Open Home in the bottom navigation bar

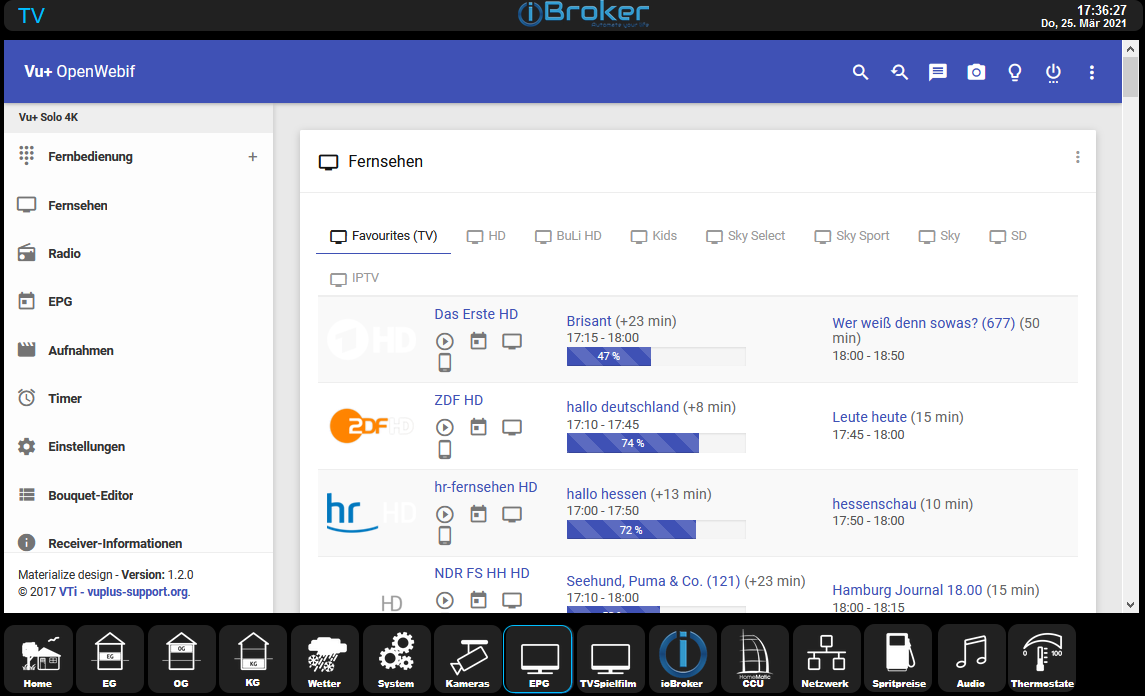click(x=38, y=660)
